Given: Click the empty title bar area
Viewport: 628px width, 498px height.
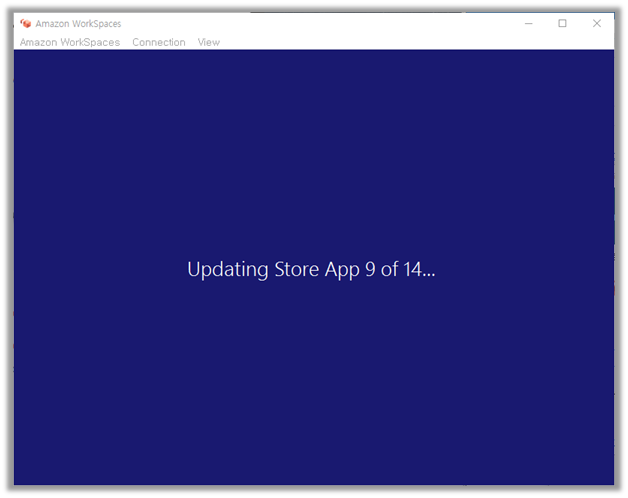Looking at the screenshot, I should click(x=320, y=23).
